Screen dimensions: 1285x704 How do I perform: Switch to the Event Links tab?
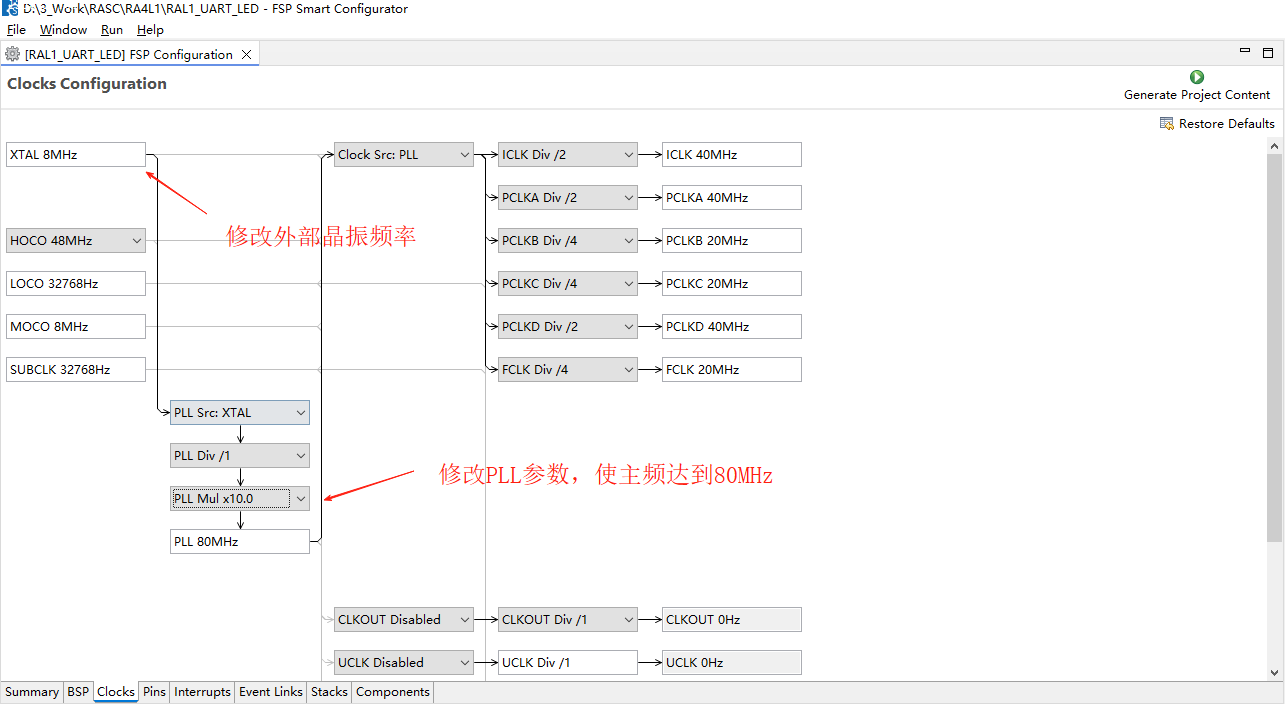point(271,692)
